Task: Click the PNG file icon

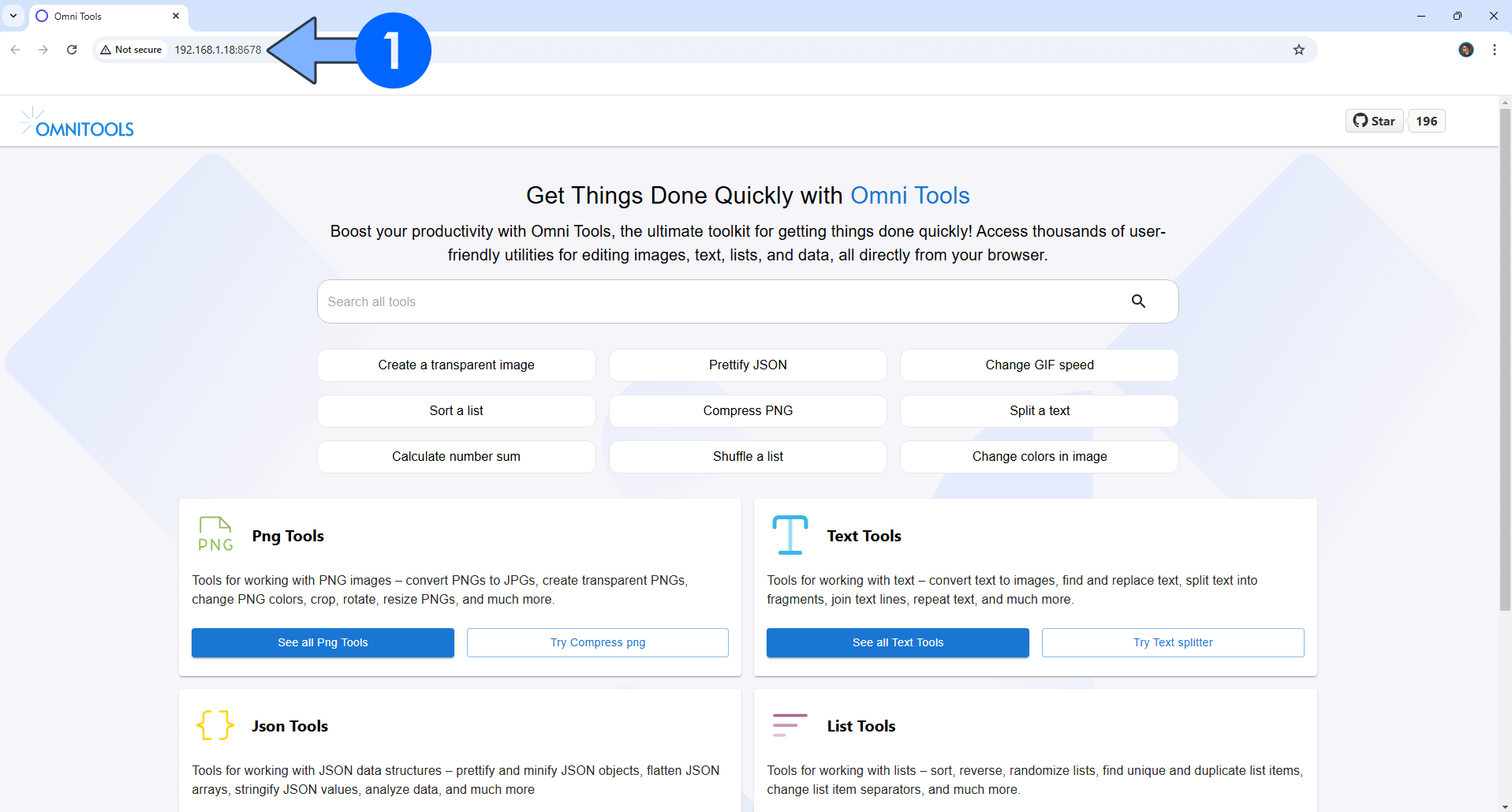Action: pyautogui.click(x=215, y=534)
